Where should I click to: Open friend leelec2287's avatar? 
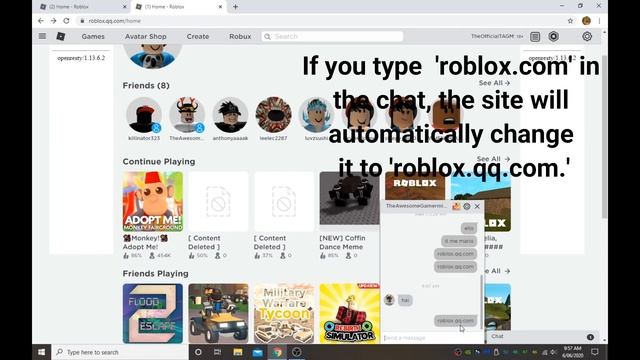(x=273, y=115)
